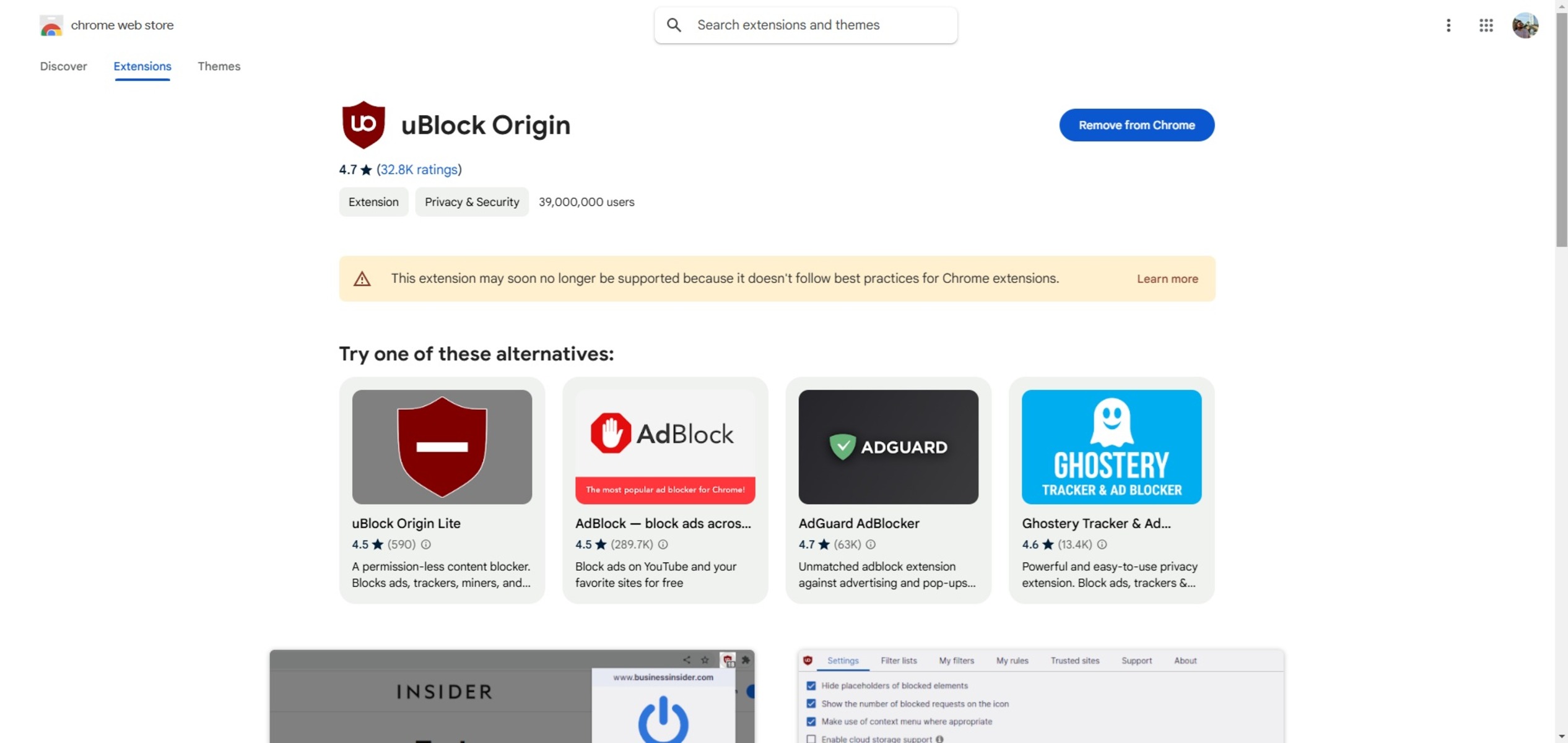Toggle Hide placeholders of blocked elements checkbox
Screen dimensions: 1568x743
[811, 685]
